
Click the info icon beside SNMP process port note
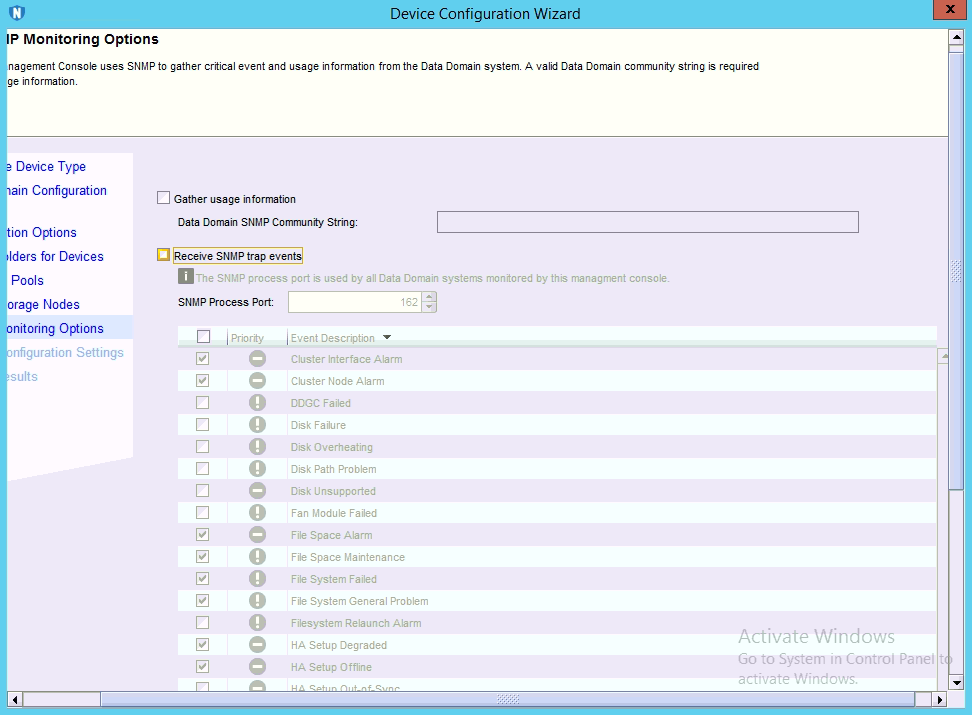[185, 277]
